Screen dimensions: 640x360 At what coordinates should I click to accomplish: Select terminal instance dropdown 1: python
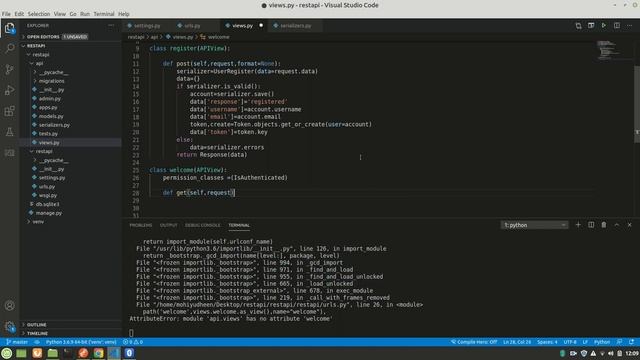point(534,225)
